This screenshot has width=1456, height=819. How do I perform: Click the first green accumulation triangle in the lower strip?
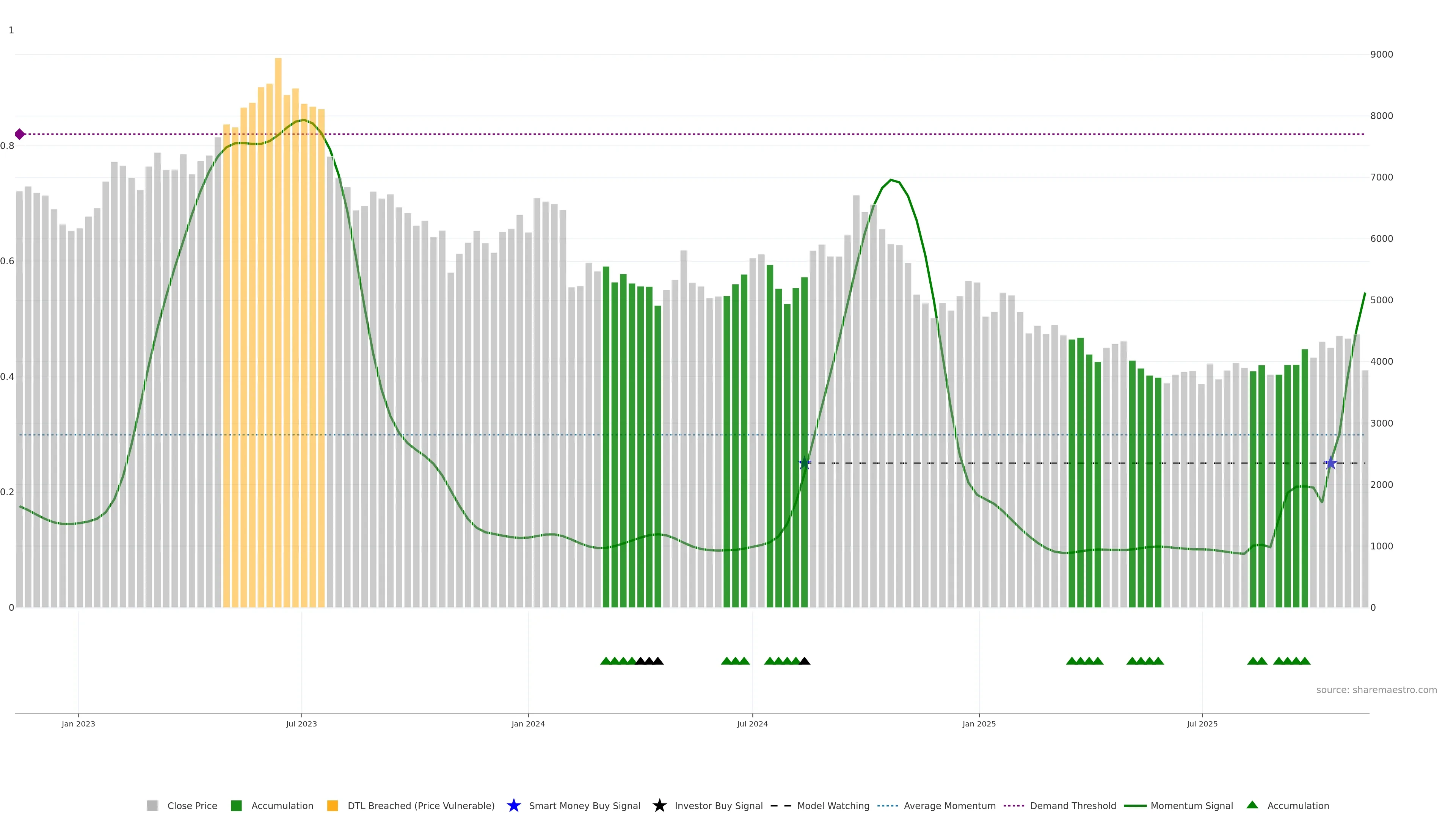coord(606,661)
